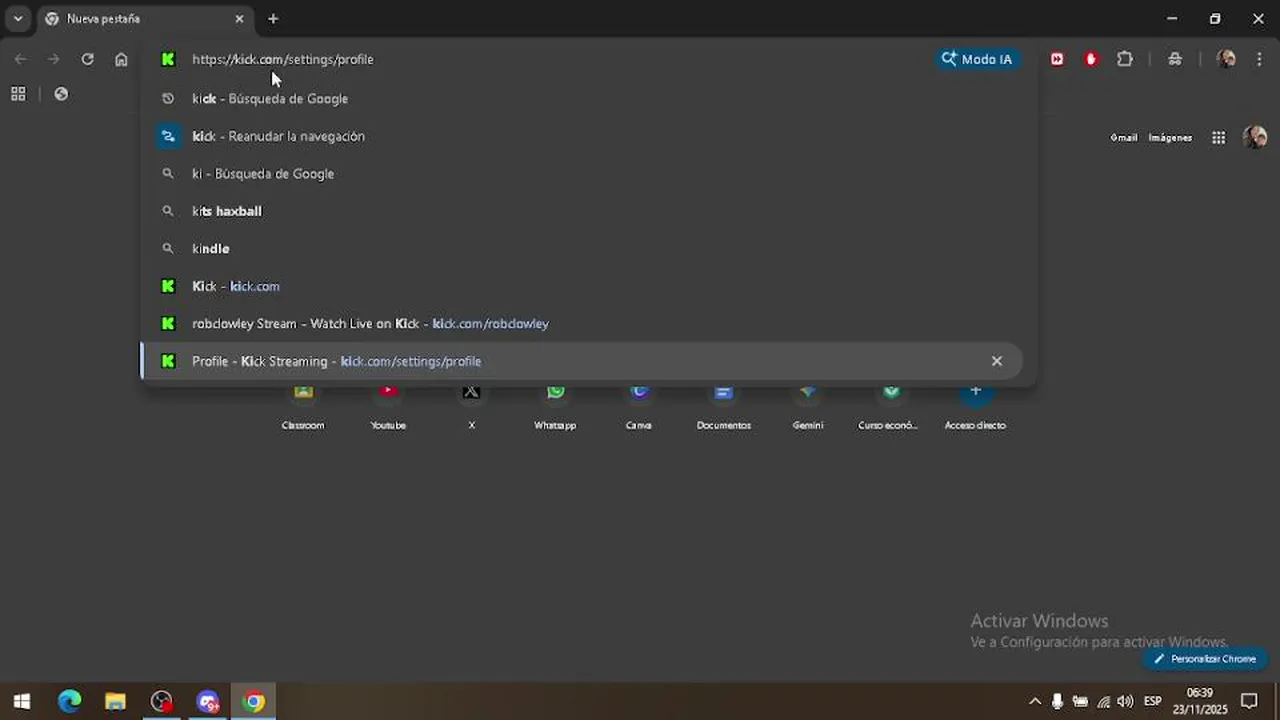Open the home page icon
This screenshot has height=720, width=1280.
point(121,59)
